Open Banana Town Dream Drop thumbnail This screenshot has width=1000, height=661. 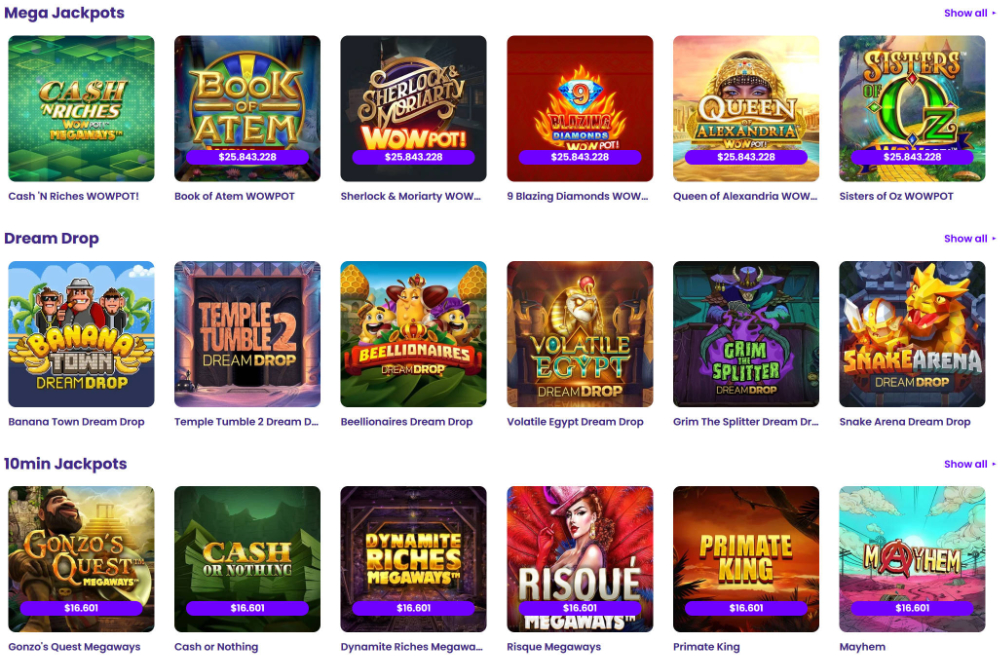(81, 334)
